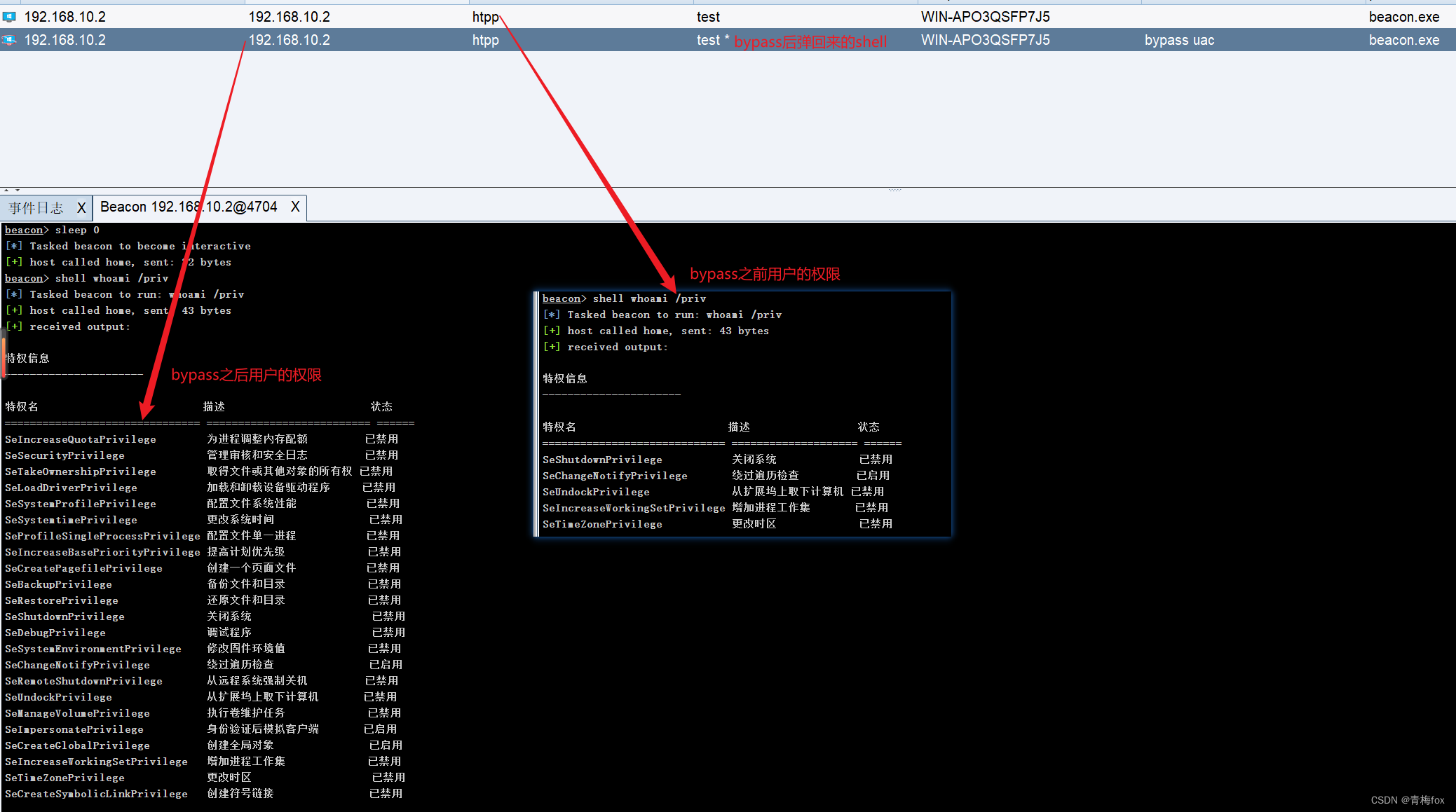Screen dimensions: 1456x812
Task: Close the 事件日志 tab
Action: tap(81, 208)
